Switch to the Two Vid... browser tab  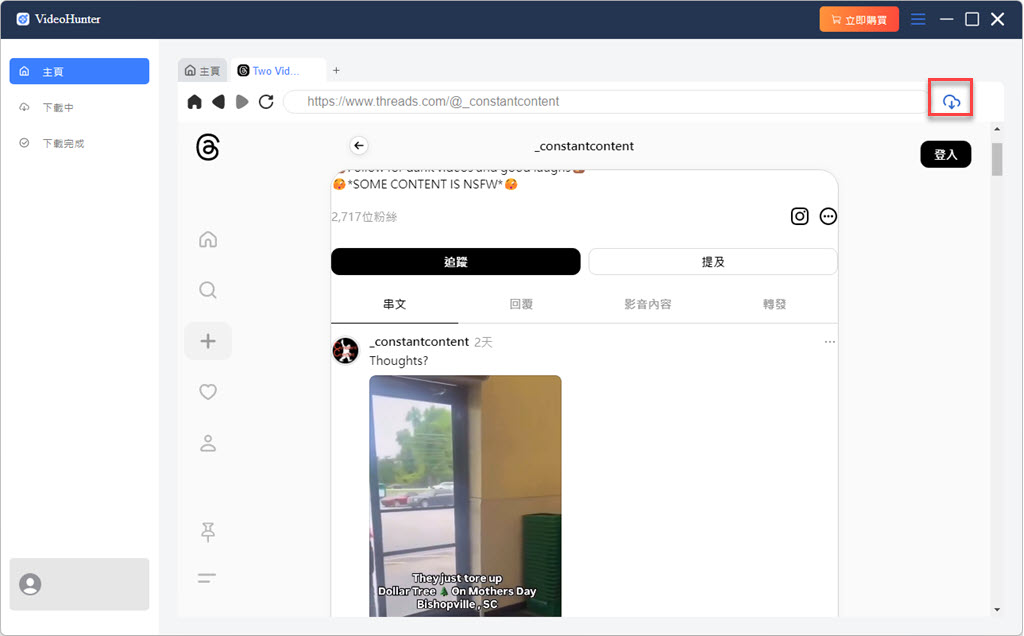(x=278, y=71)
